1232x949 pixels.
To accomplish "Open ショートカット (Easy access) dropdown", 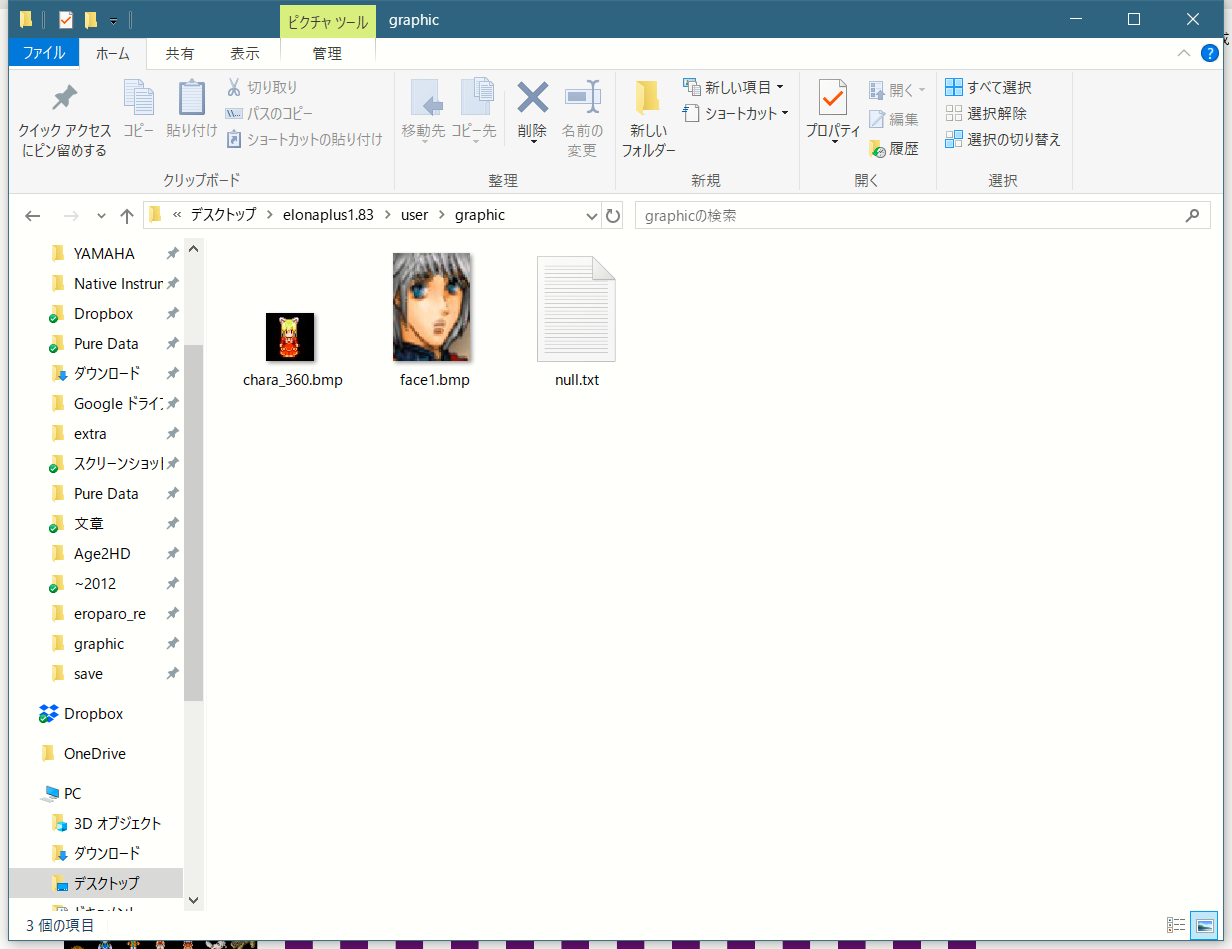I will 737,113.
